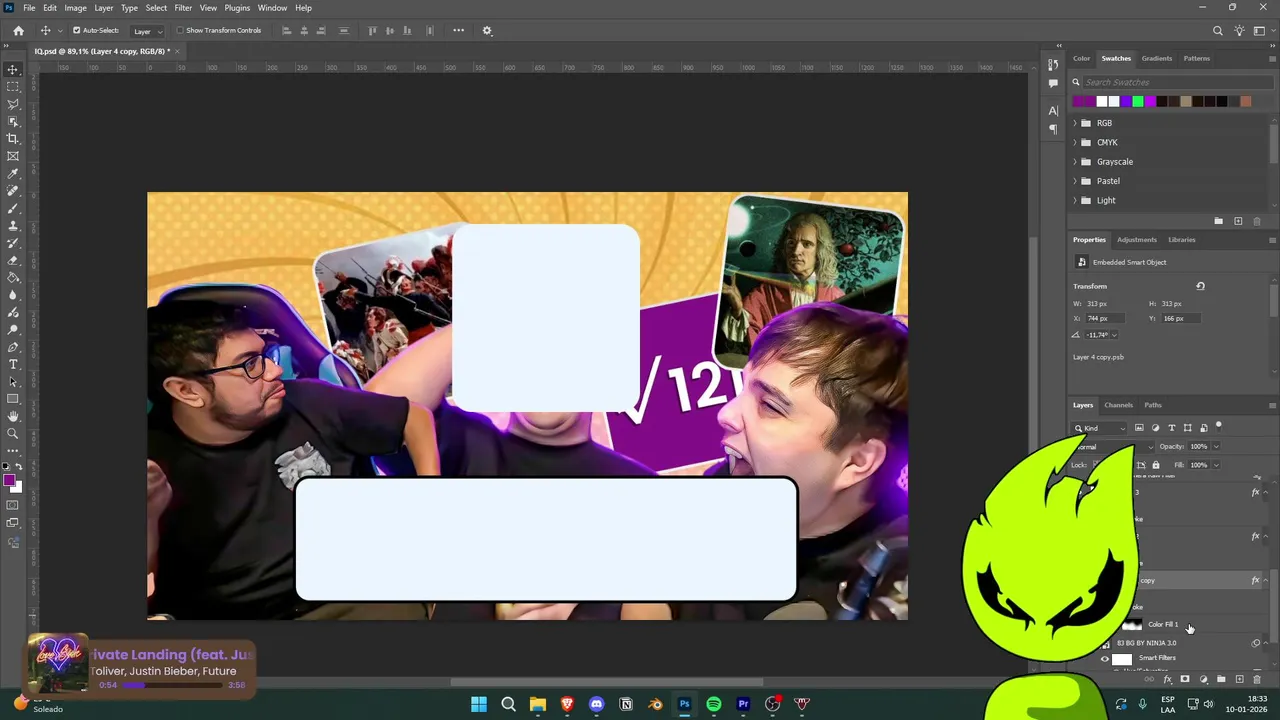The image size is (1280, 720).
Task: Select the Clone Stamp tool
Action: click(x=13, y=225)
